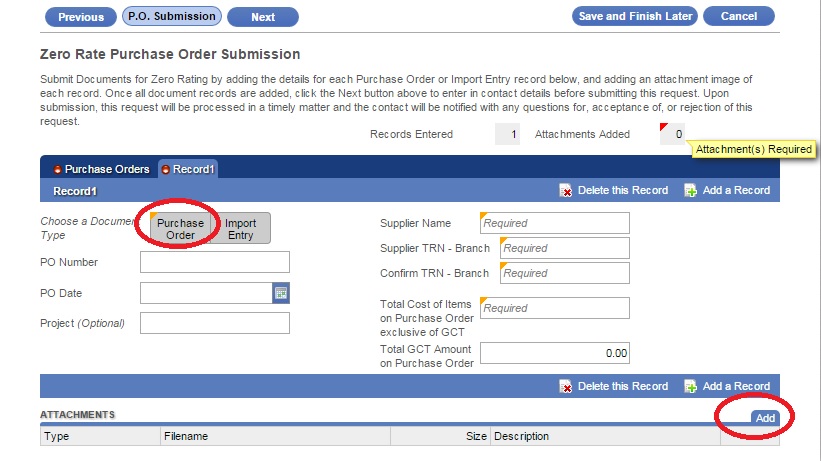This screenshot has height=461, width=821.
Task: Add an attachment with the Add button
Action: pyautogui.click(x=765, y=418)
